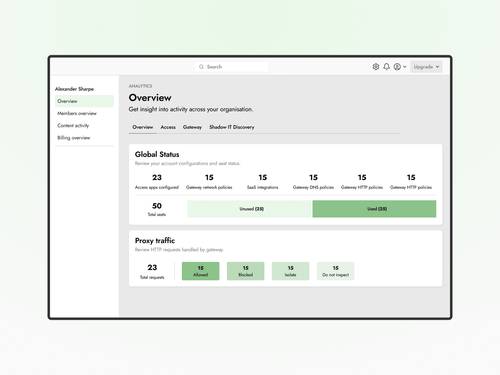This screenshot has width=500, height=375.
Task: Open the Upgrade dropdown
Action: coord(426,67)
